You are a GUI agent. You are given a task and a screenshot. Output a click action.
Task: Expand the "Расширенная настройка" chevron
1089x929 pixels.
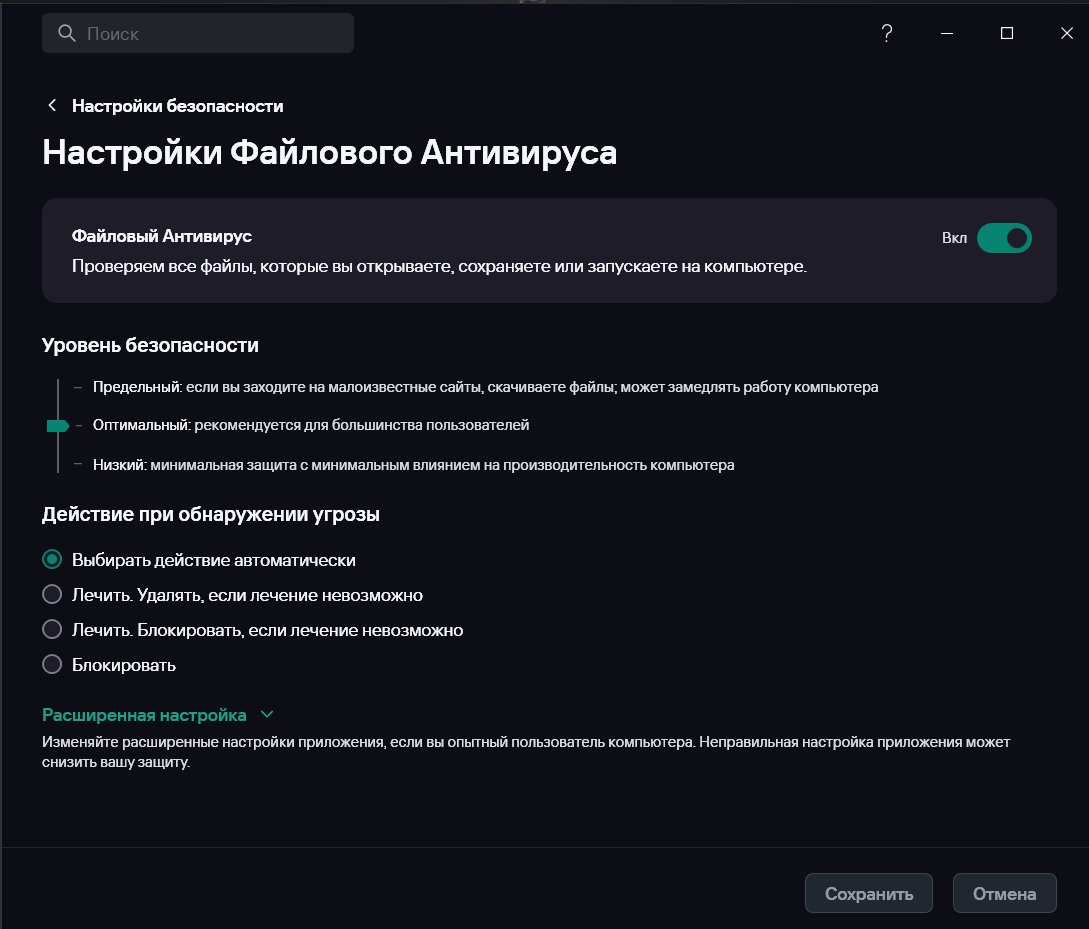tap(266, 715)
